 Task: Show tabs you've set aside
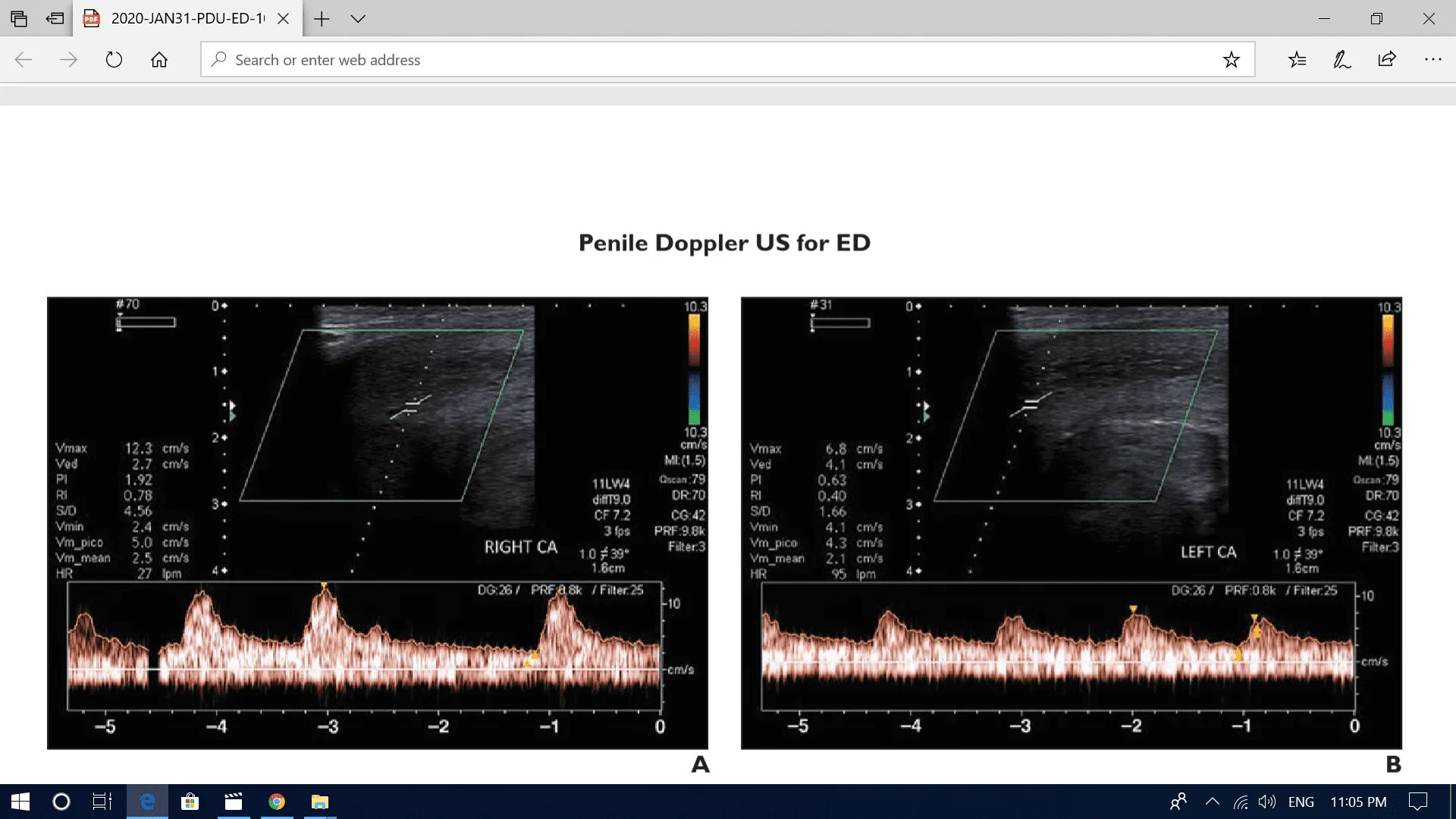(19, 18)
